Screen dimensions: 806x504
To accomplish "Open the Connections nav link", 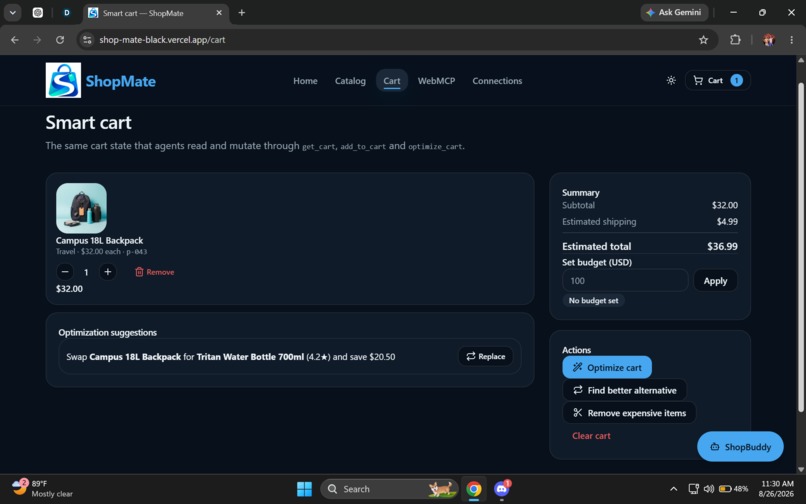I will tap(497, 81).
